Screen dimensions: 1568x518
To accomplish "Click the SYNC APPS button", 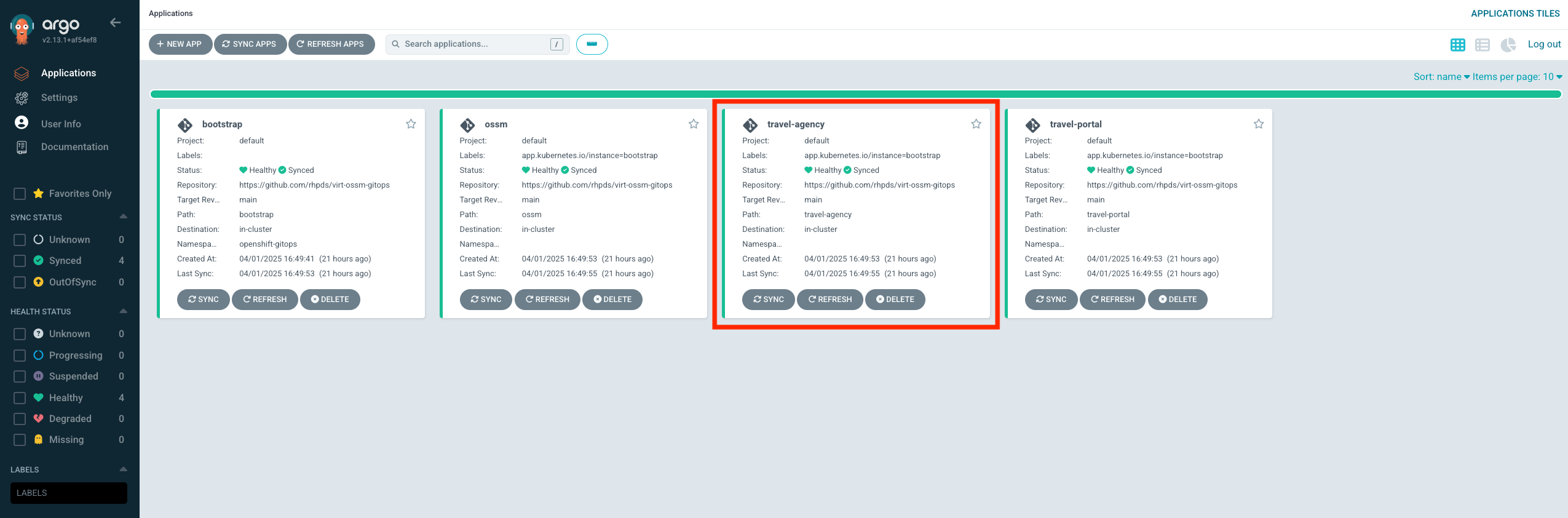I will click(250, 44).
